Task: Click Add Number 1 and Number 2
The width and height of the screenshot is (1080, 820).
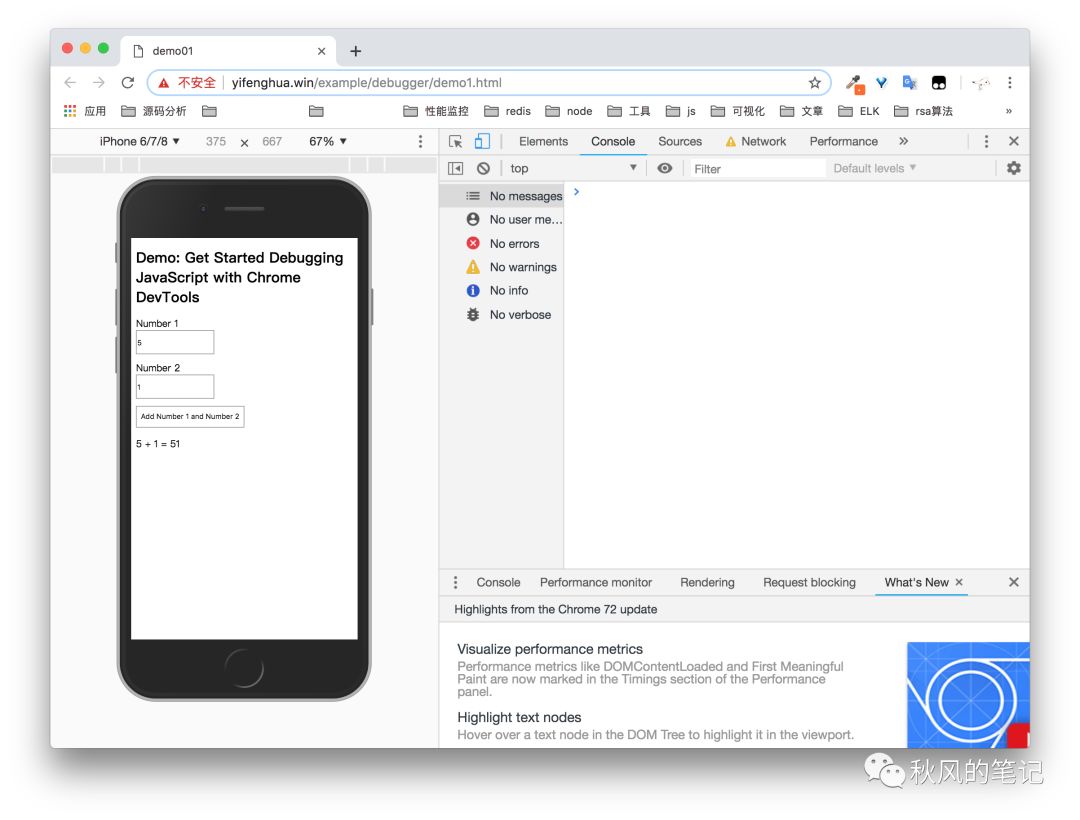Action: coord(190,417)
